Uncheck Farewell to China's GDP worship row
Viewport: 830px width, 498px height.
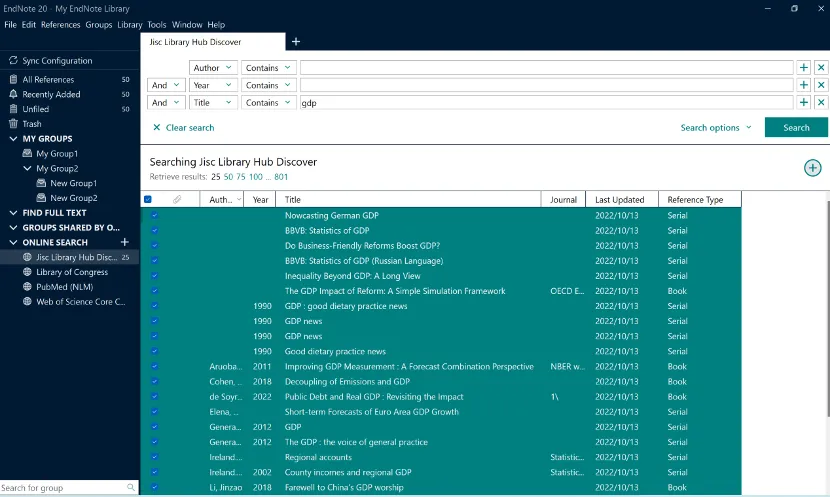tap(155, 487)
